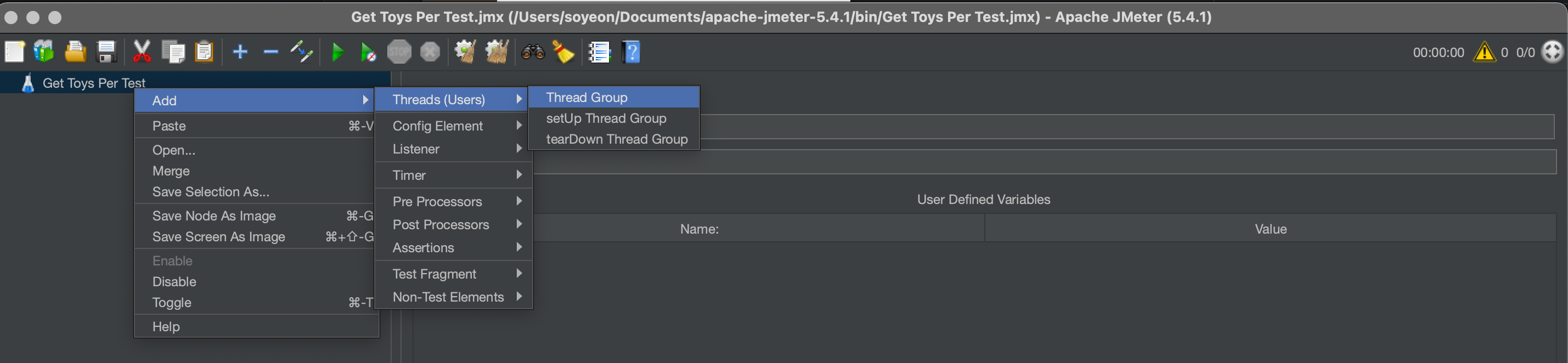Click the Clear All results icon
The image size is (1568, 363).
[x=497, y=52]
